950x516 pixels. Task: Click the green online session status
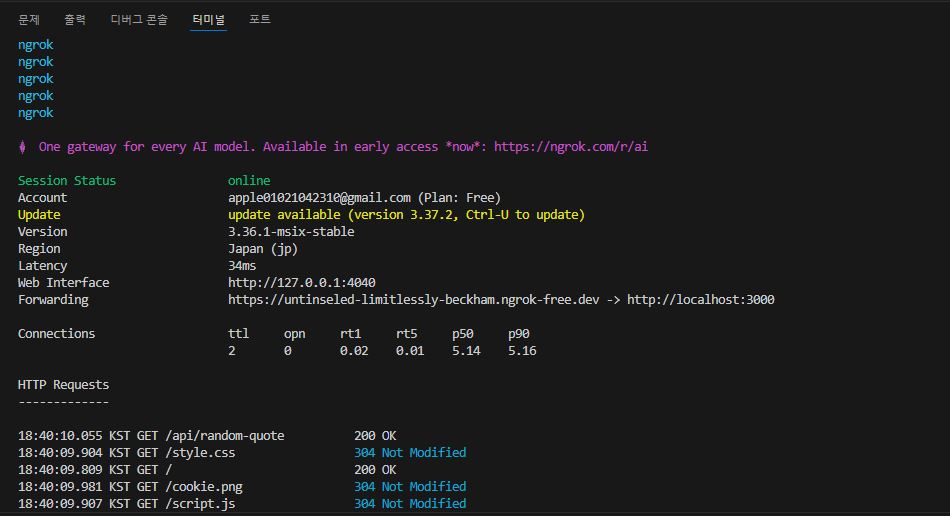pos(249,181)
